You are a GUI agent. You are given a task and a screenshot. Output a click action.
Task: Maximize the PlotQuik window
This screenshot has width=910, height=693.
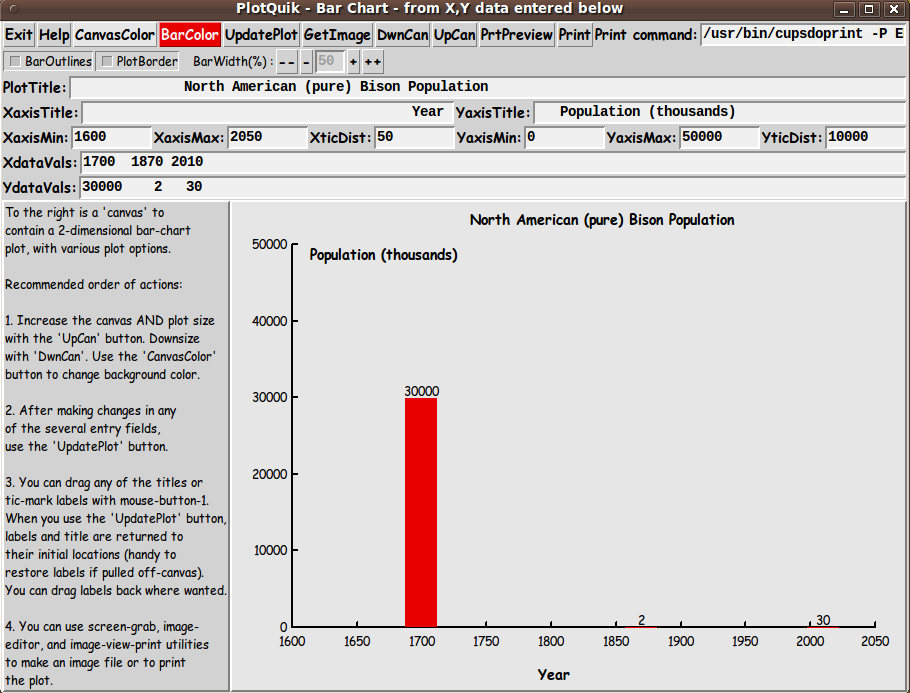click(x=869, y=9)
